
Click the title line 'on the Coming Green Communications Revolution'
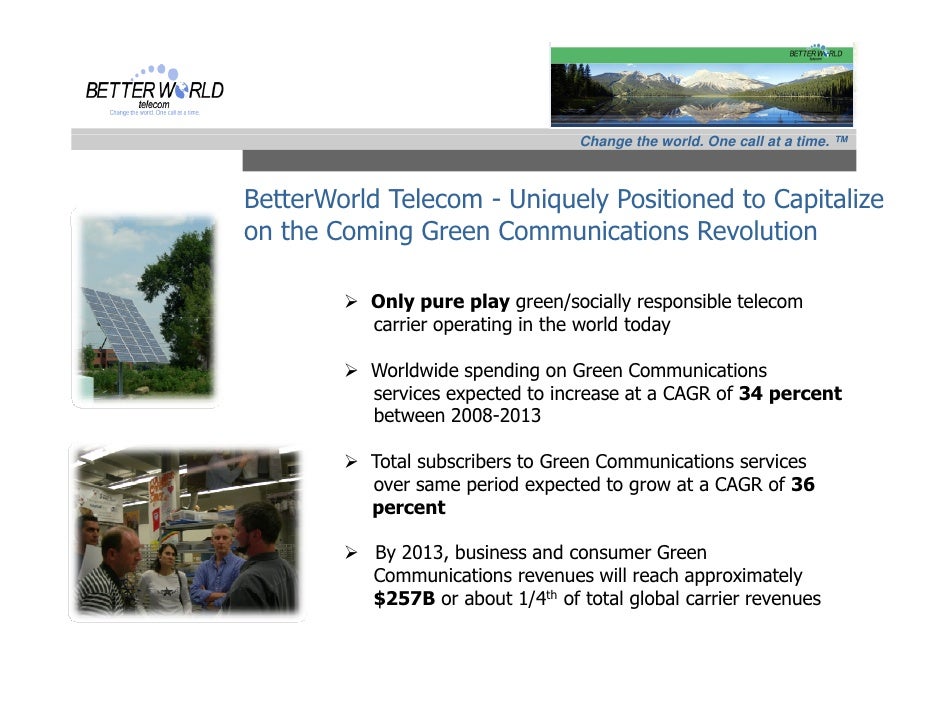pyautogui.click(x=530, y=231)
